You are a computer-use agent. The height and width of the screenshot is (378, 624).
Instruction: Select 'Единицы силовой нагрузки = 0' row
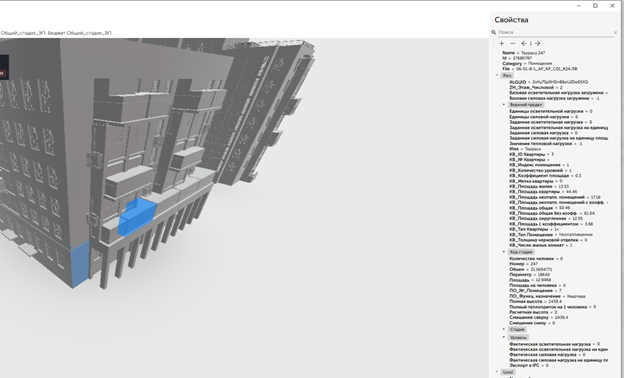(544, 117)
